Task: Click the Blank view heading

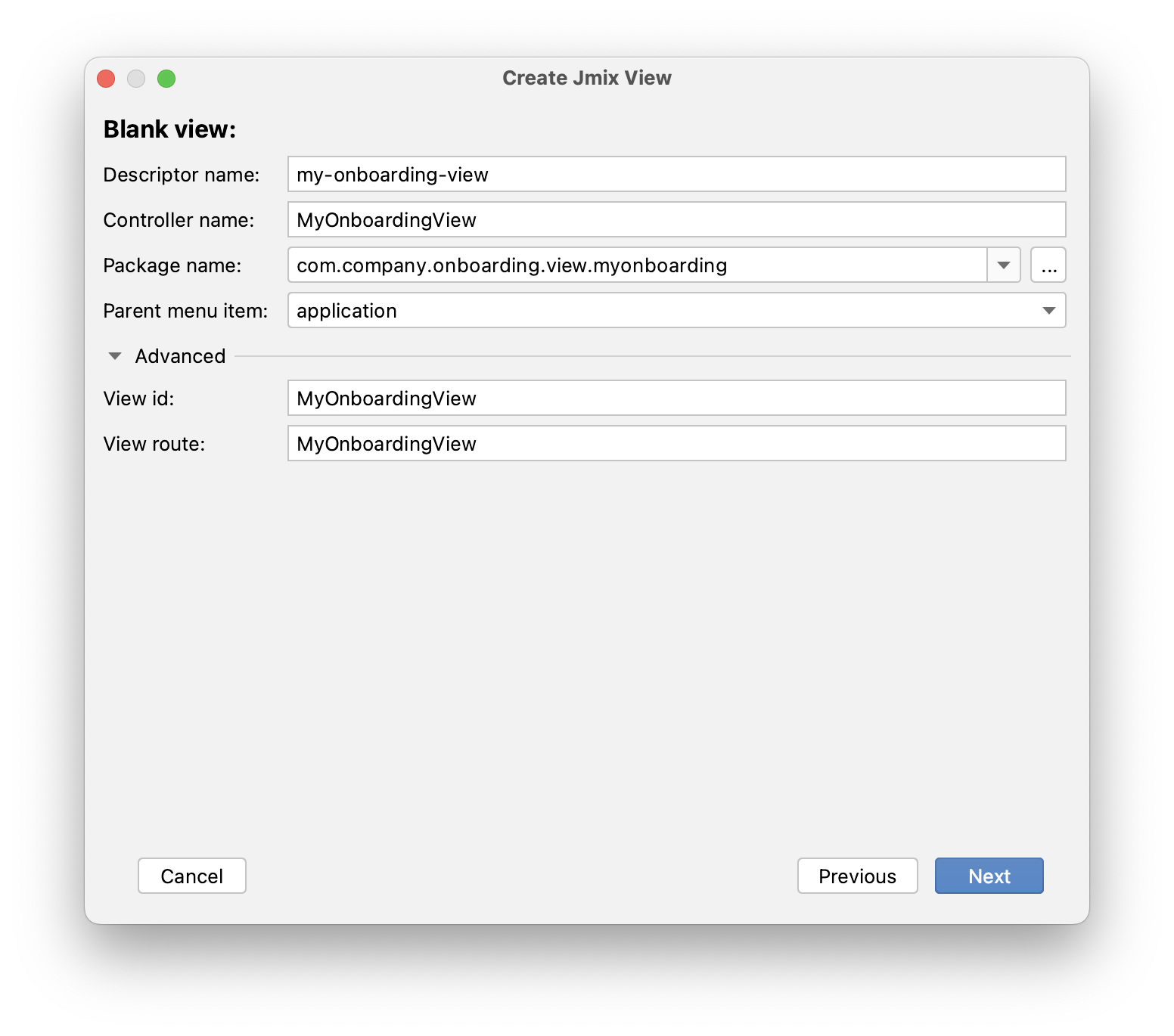Action: click(169, 129)
